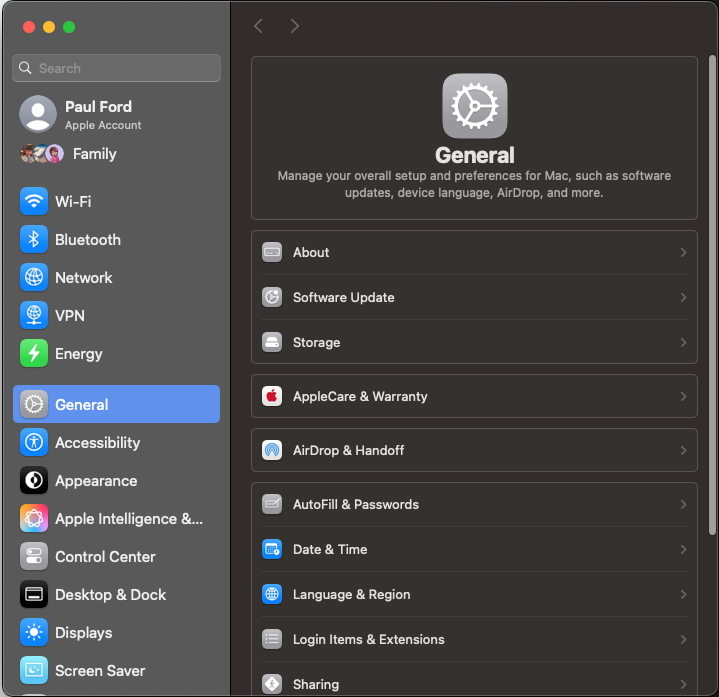Click the AirDrop & Handoff icon

pyautogui.click(x=272, y=450)
